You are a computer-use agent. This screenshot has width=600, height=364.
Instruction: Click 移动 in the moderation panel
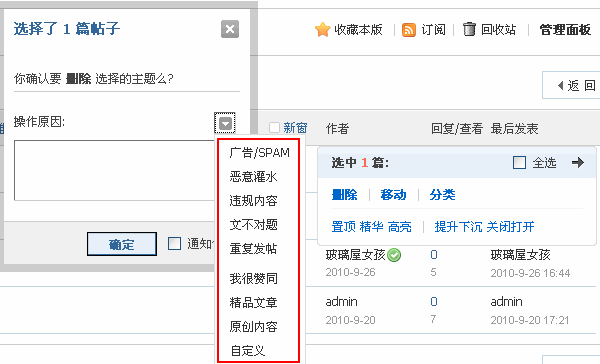coord(393,195)
